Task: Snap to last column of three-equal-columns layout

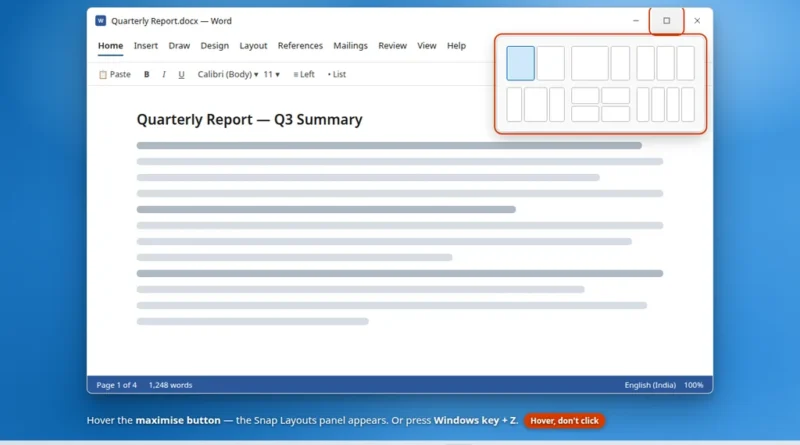Action: 686,63
